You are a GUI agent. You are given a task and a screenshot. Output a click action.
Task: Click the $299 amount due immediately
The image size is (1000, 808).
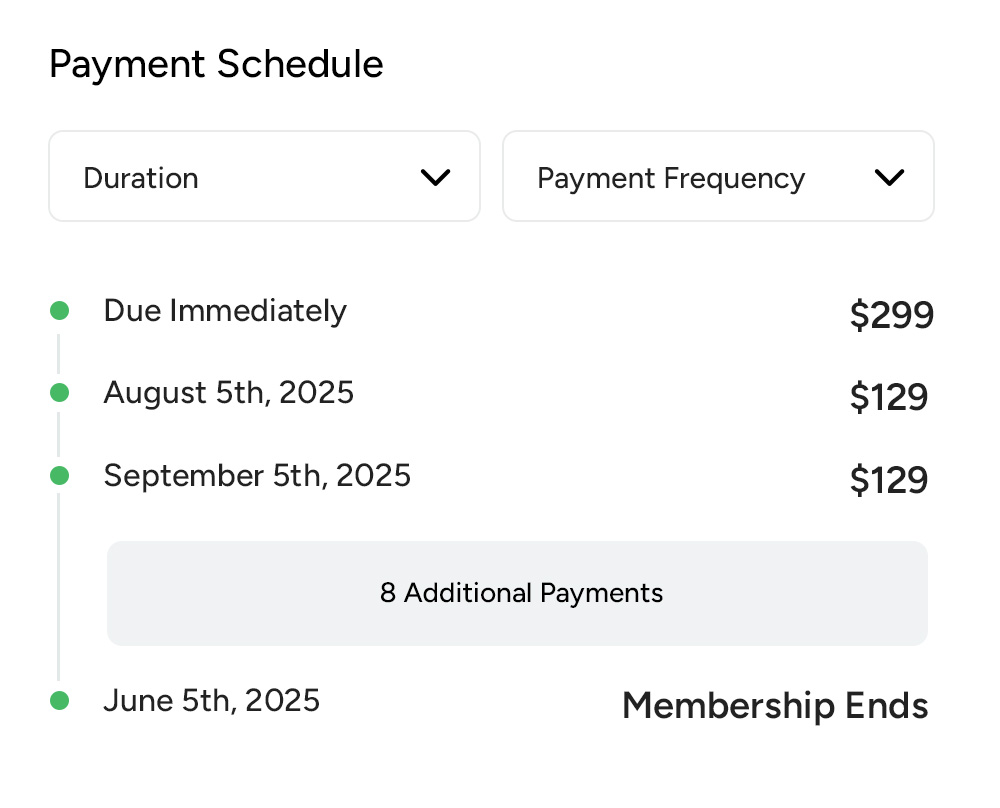point(891,316)
